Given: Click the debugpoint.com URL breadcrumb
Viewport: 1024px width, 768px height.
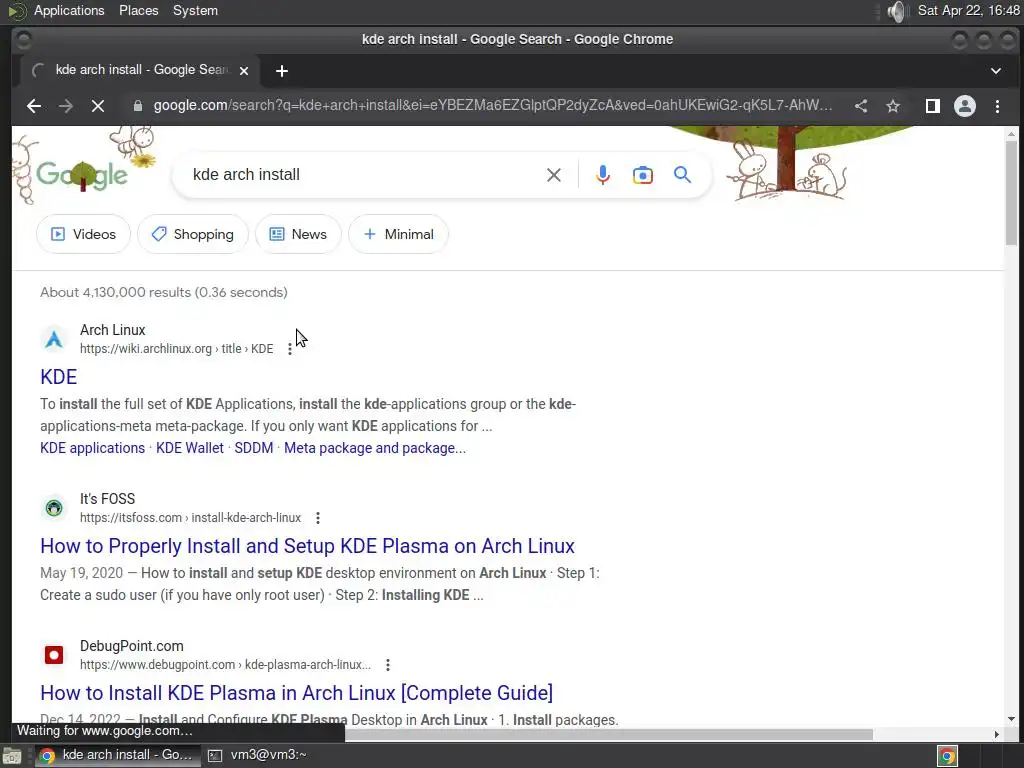Looking at the screenshot, I should pos(225,665).
